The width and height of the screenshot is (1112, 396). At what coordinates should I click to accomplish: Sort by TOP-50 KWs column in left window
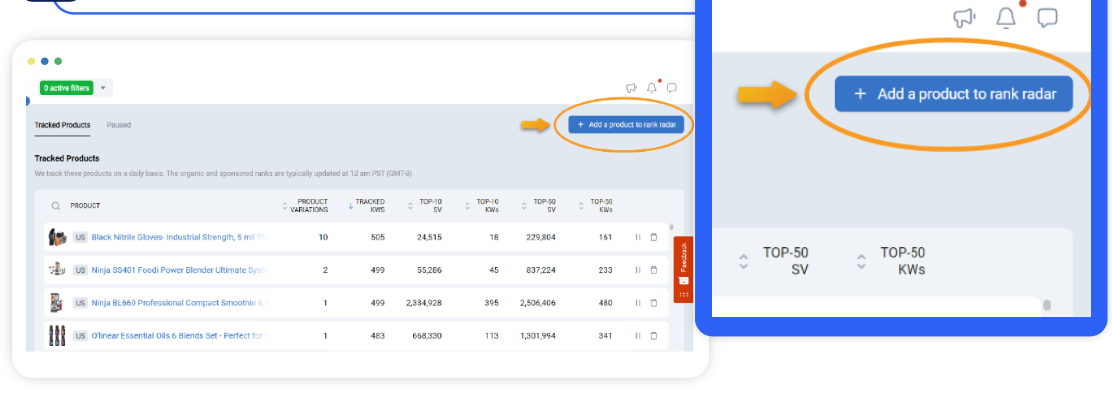(596, 206)
